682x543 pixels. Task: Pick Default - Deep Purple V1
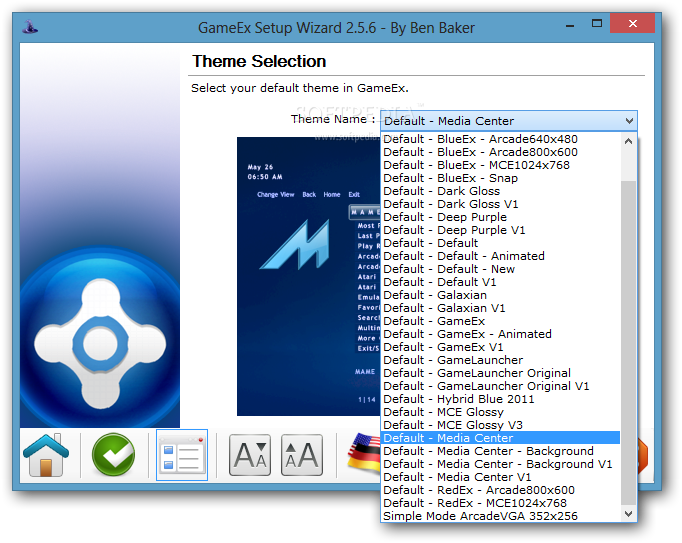click(x=500, y=230)
